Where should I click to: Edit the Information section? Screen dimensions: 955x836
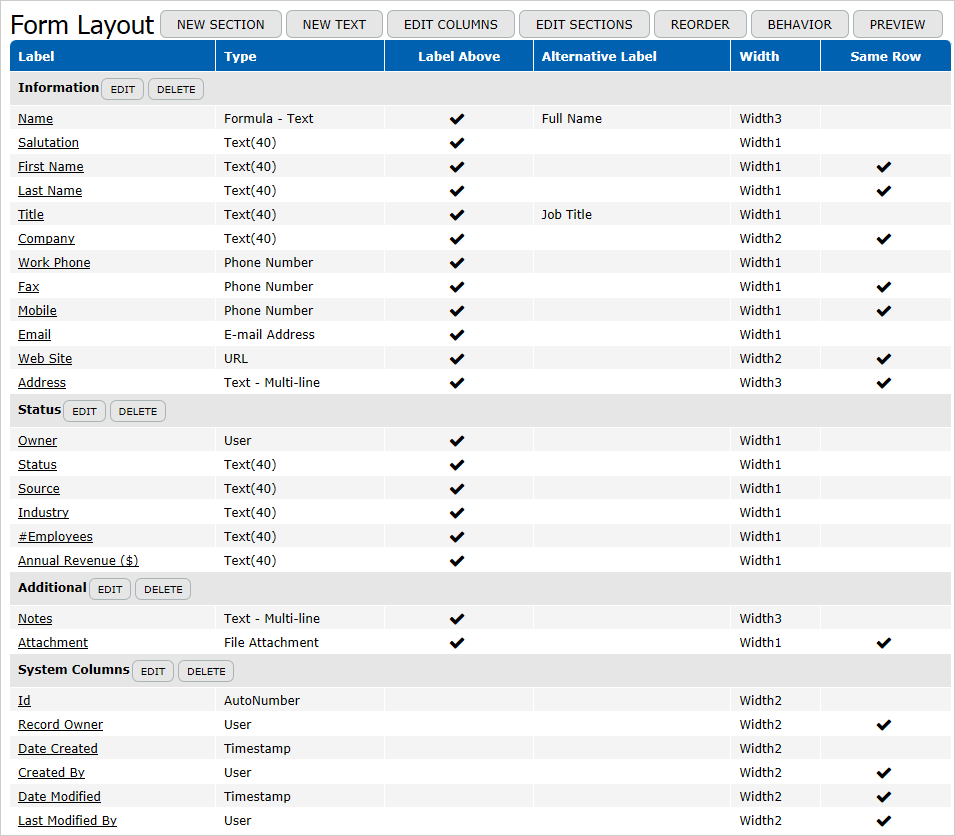point(123,90)
